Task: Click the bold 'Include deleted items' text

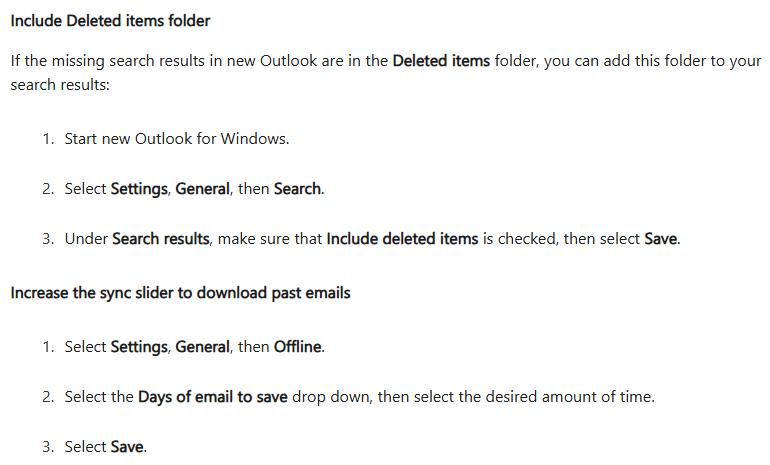Action: click(402, 239)
